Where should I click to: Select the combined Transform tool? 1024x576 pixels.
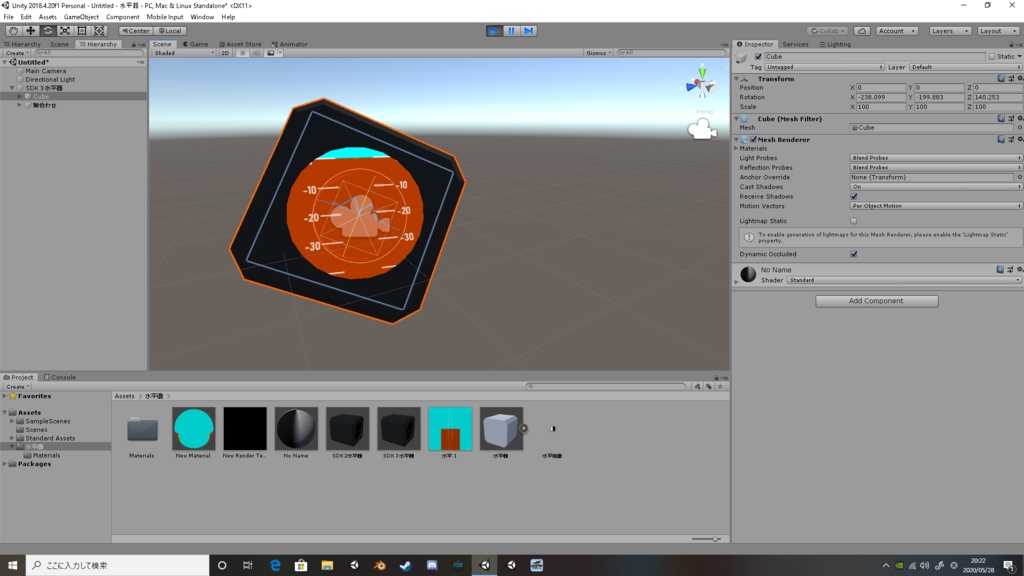pos(99,31)
